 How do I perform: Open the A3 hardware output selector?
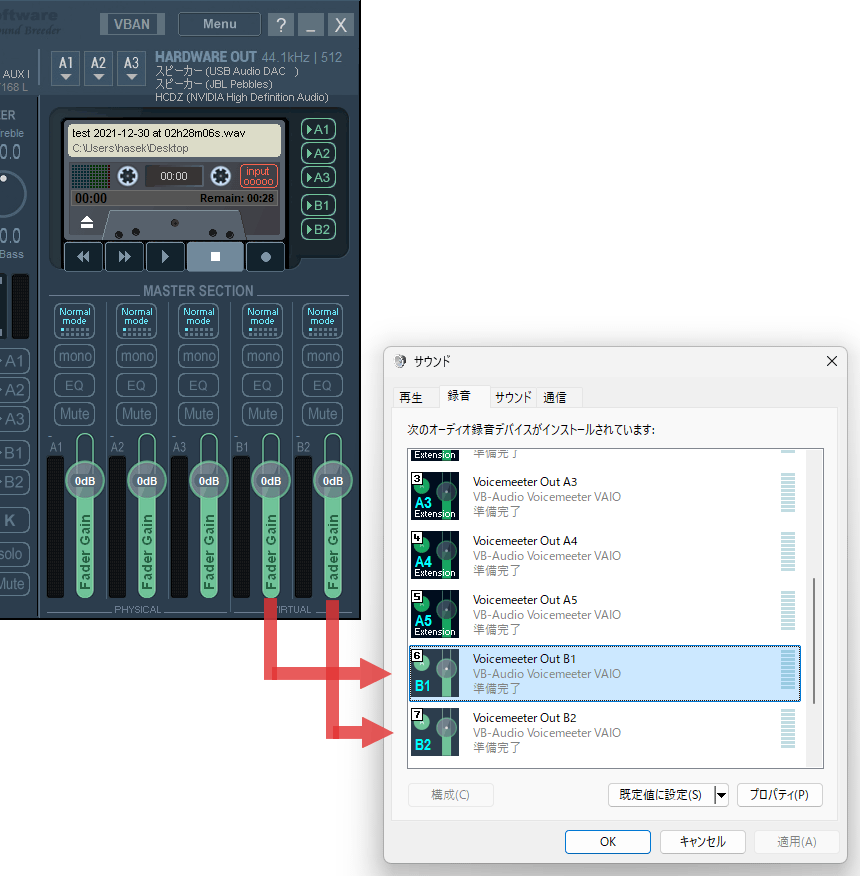click(131, 68)
